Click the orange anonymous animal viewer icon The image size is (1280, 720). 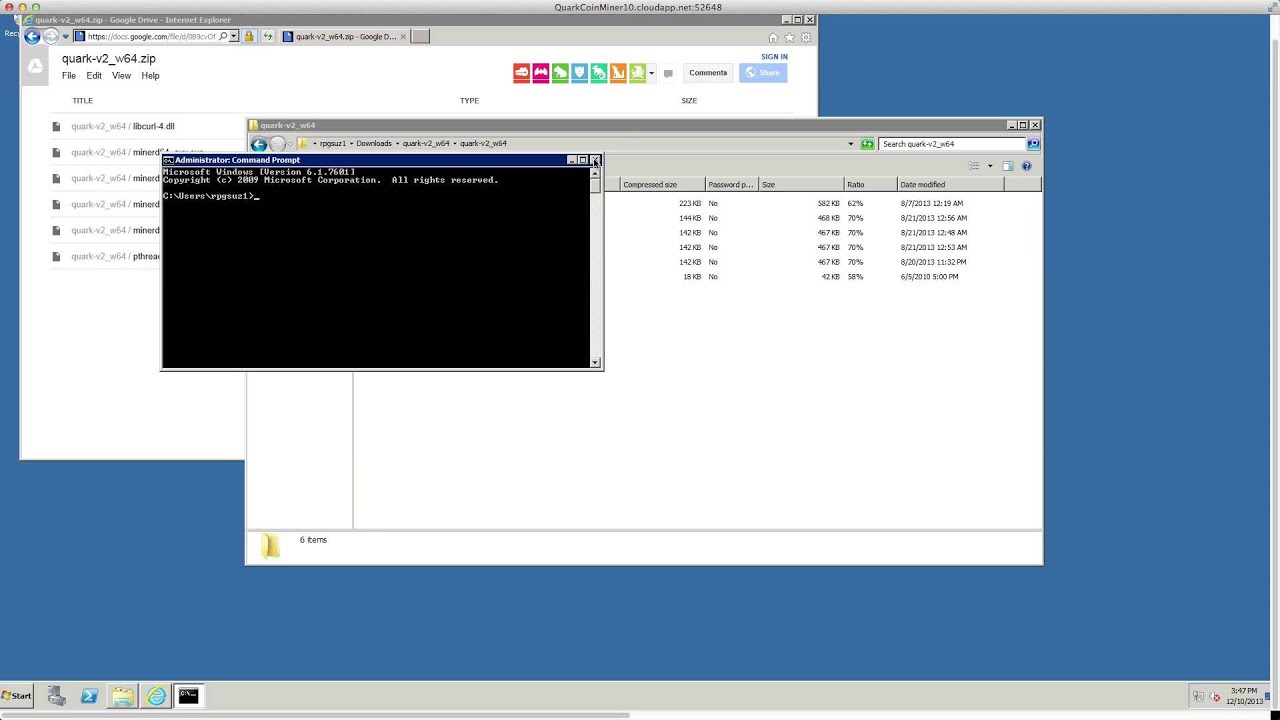(x=618, y=72)
